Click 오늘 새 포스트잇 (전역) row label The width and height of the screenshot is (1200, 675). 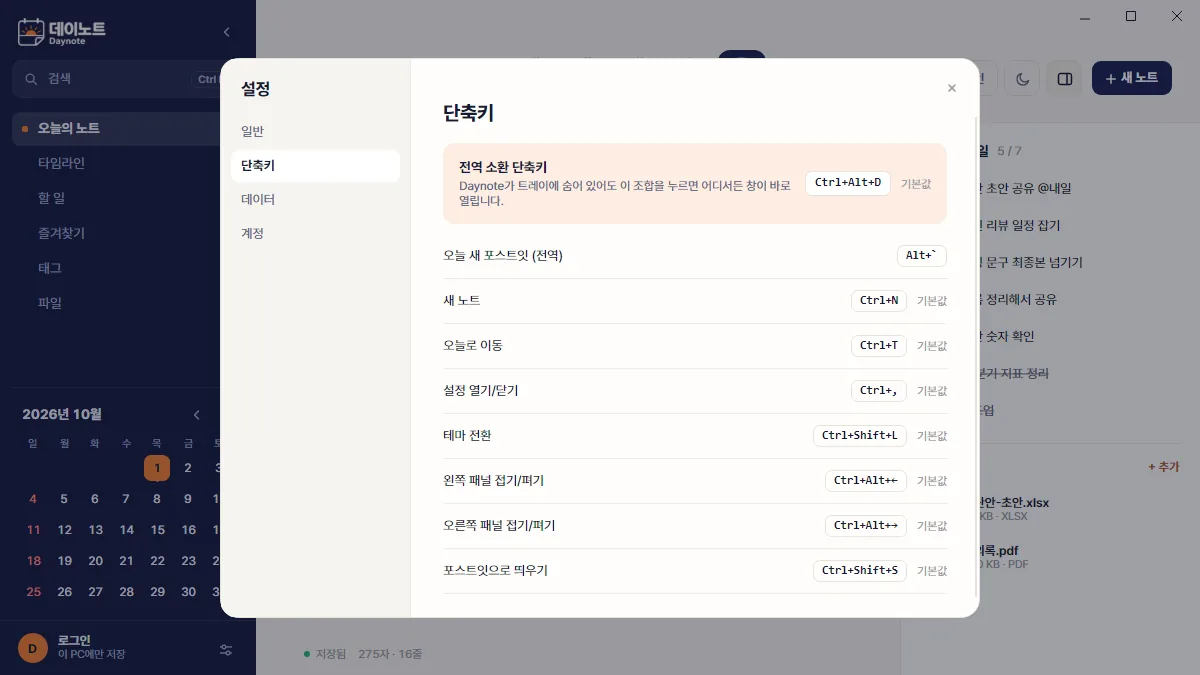coord(503,256)
